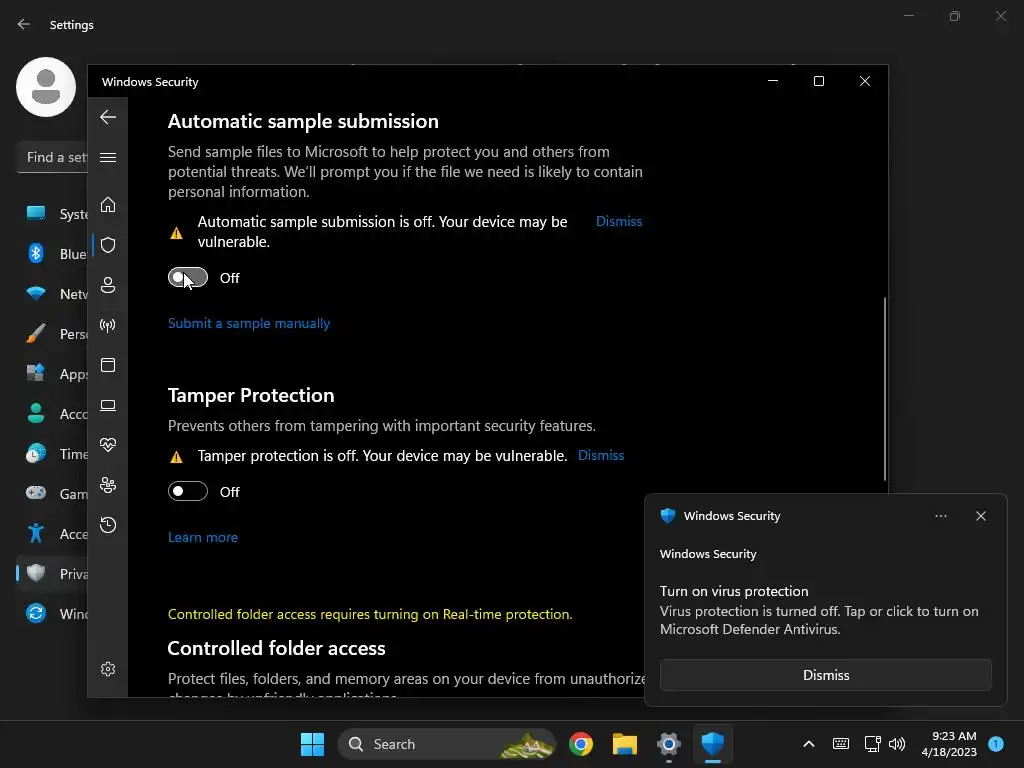The width and height of the screenshot is (1024, 768).
Task: Click Learn more under Tamper Protection
Action: [202, 537]
